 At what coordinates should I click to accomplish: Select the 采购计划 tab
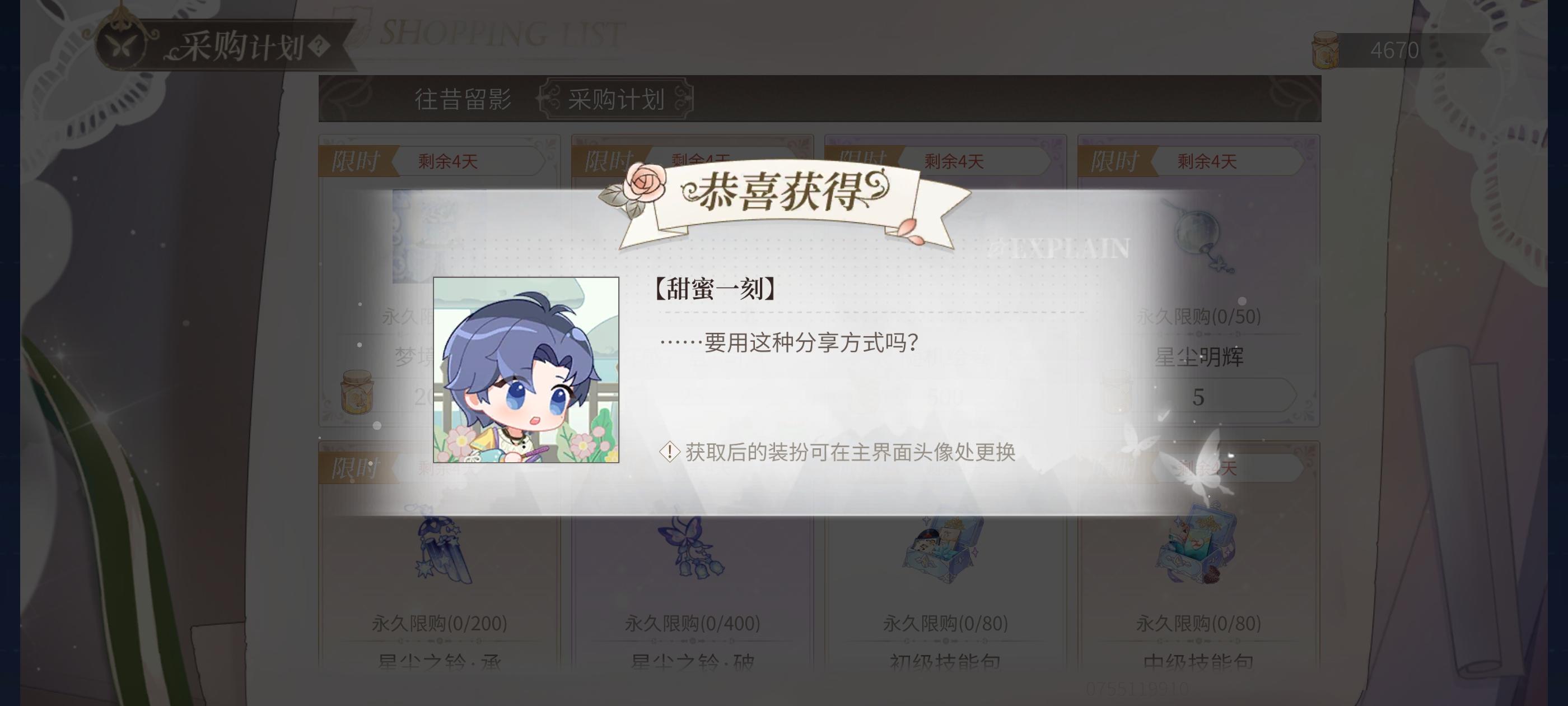615,99
